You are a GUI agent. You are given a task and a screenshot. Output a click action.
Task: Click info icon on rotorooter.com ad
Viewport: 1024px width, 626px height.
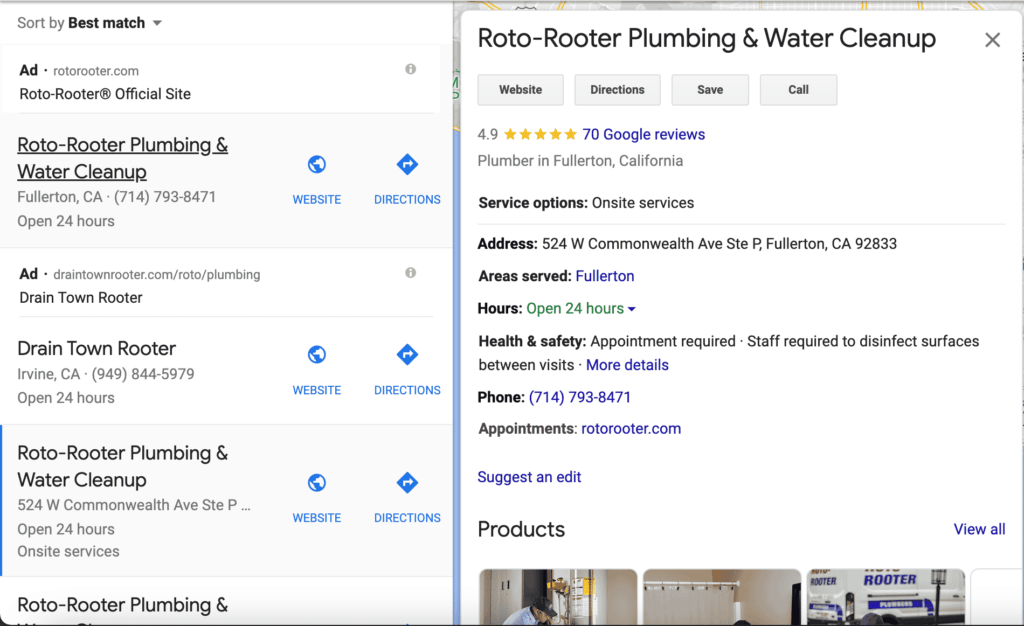(410, 69)
